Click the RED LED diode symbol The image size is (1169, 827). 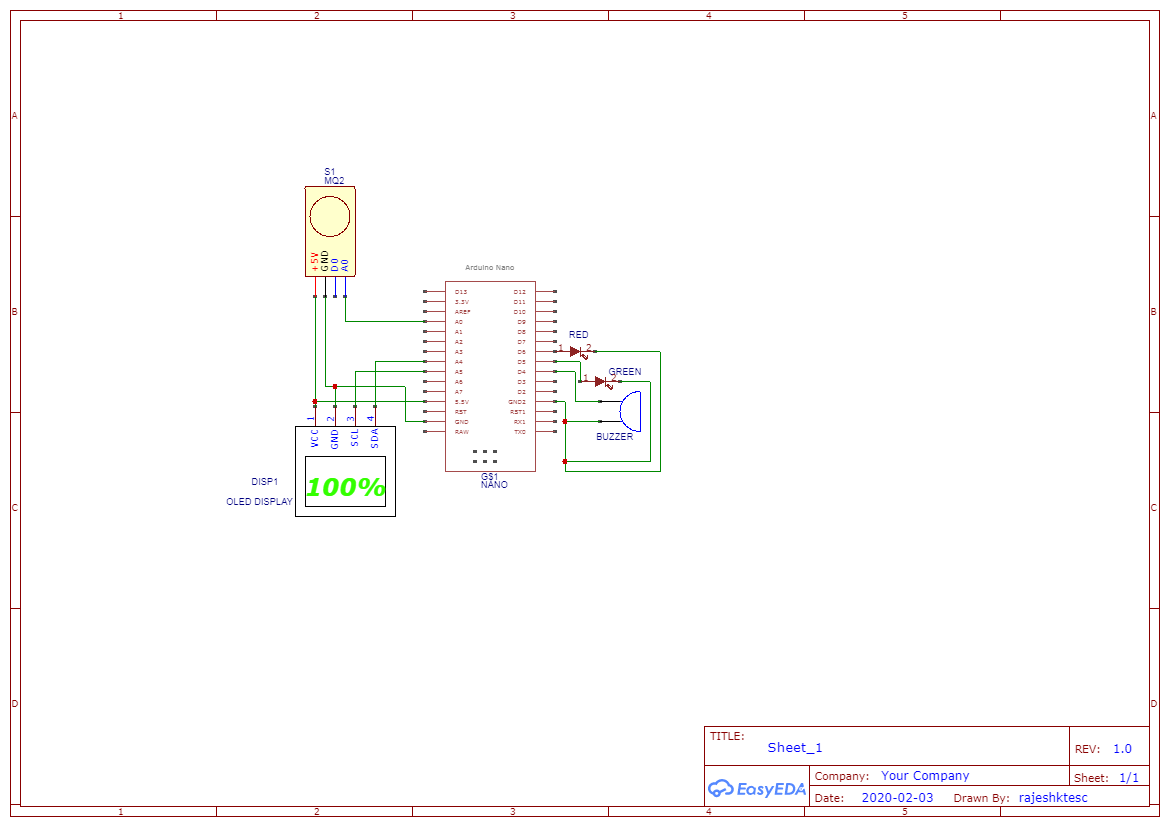click(x=576, y=351)
